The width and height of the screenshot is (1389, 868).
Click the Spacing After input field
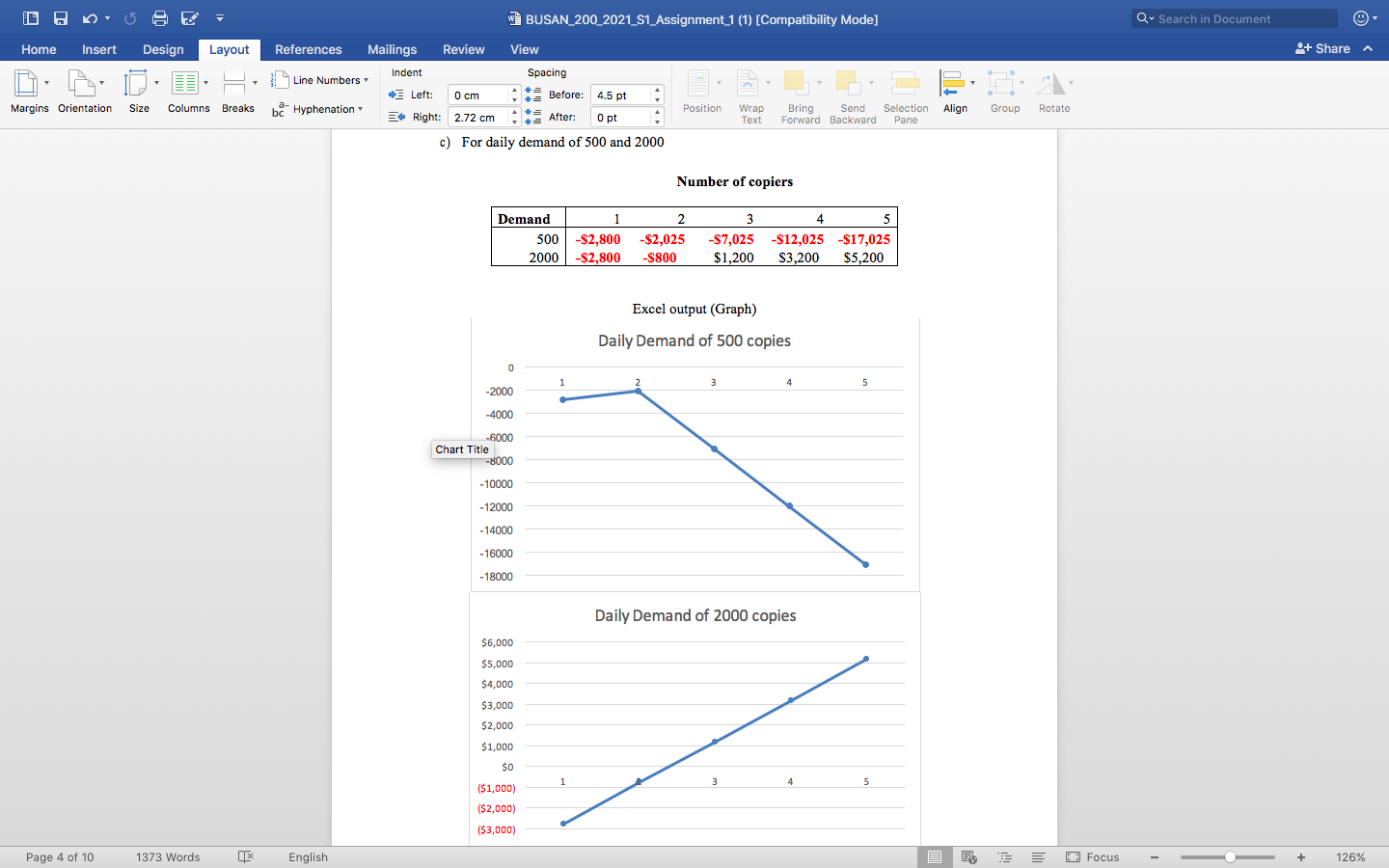[x=621, y=117]
